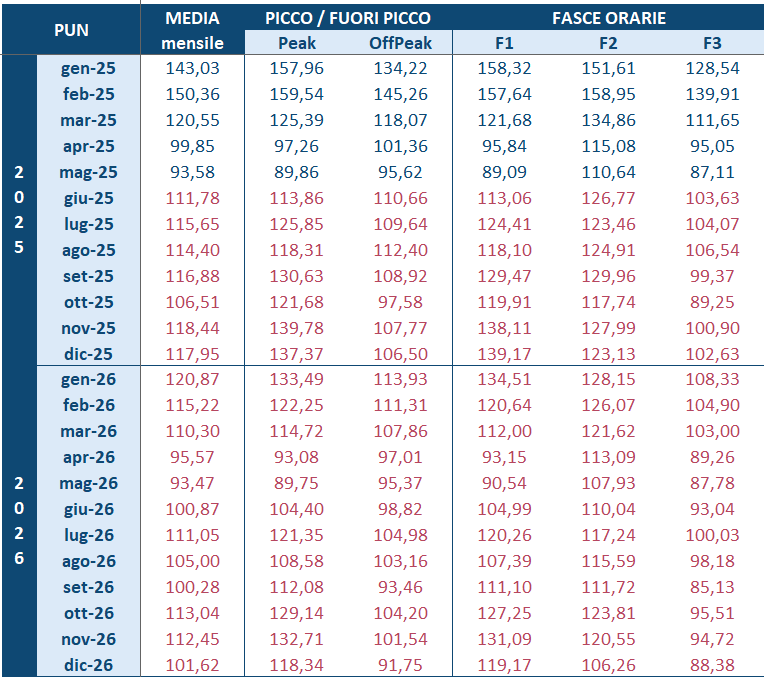This screenshot has width=764, height=677.
Task: Click the Peak column subheader
Action: (x=297, y=43)
